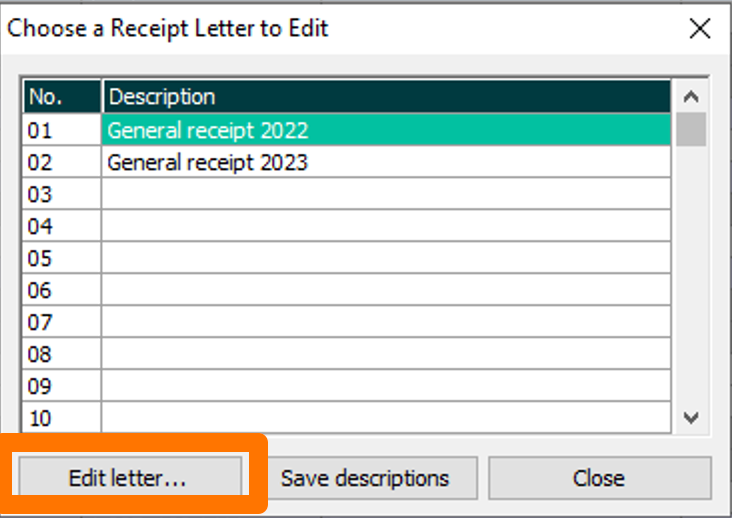Click empty description cell for row 07

point(387,322)
